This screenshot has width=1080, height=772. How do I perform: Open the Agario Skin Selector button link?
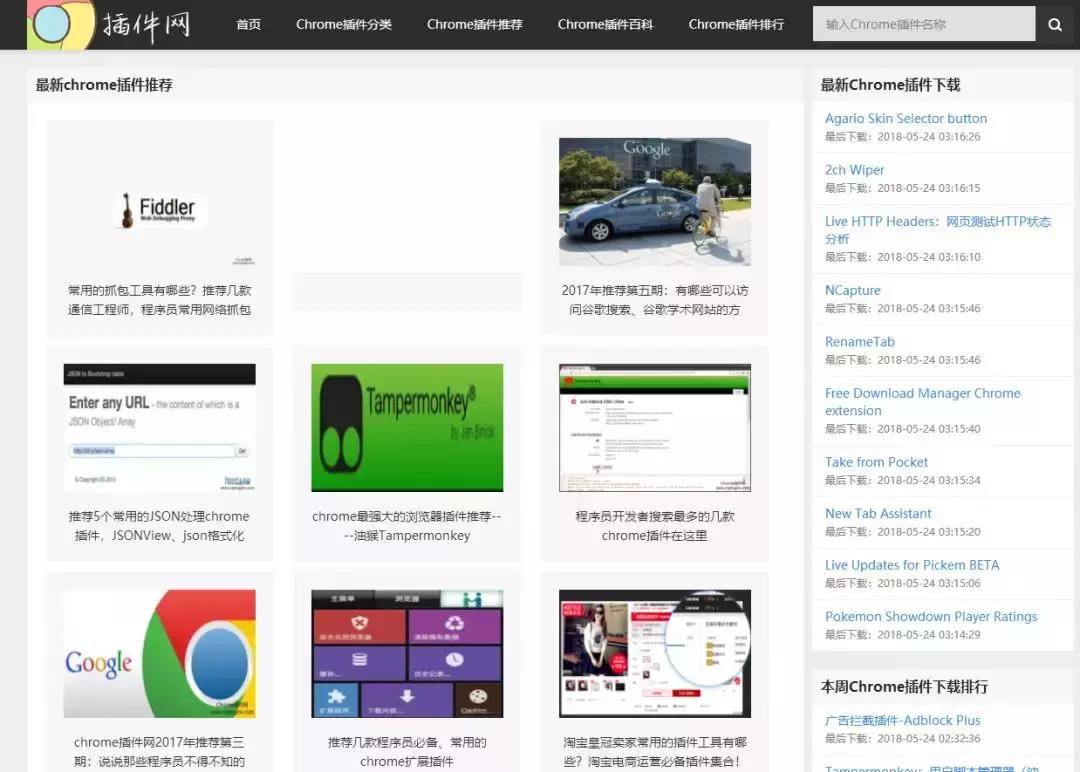905,118
